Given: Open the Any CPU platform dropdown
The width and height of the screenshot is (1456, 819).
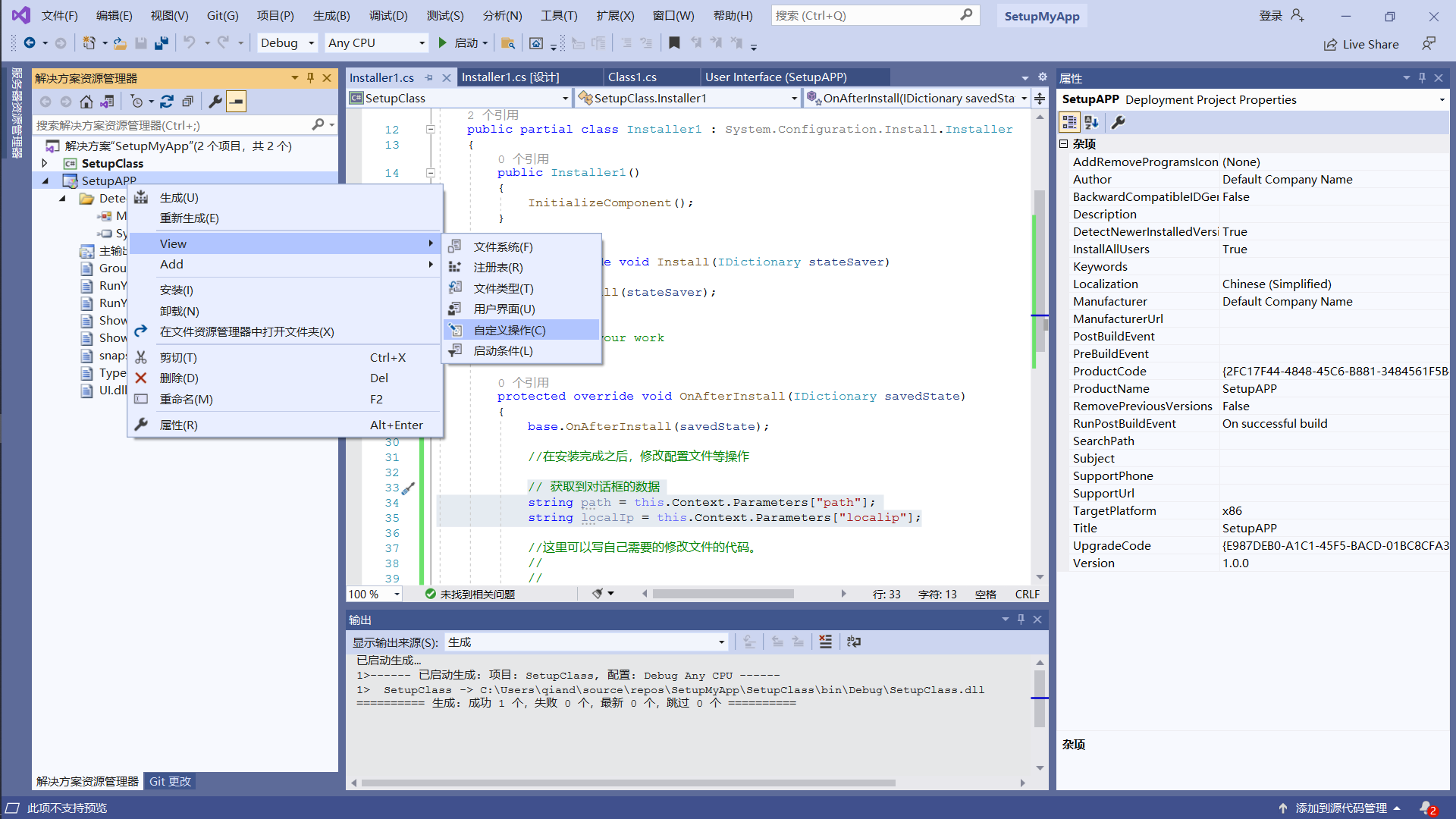Looking at the screenshot, I should tap(376, 43).
